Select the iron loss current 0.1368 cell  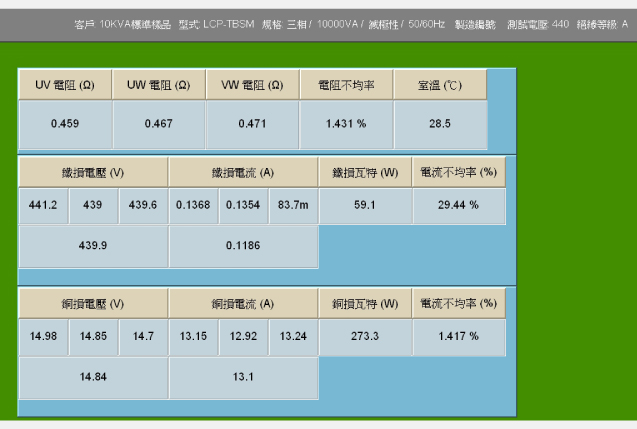(193, 205)
